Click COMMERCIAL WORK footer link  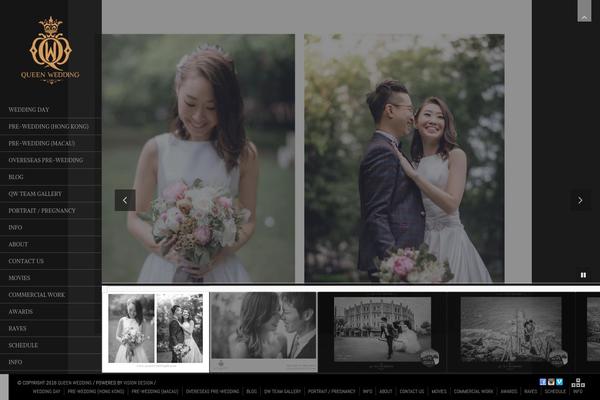[473, 392]
